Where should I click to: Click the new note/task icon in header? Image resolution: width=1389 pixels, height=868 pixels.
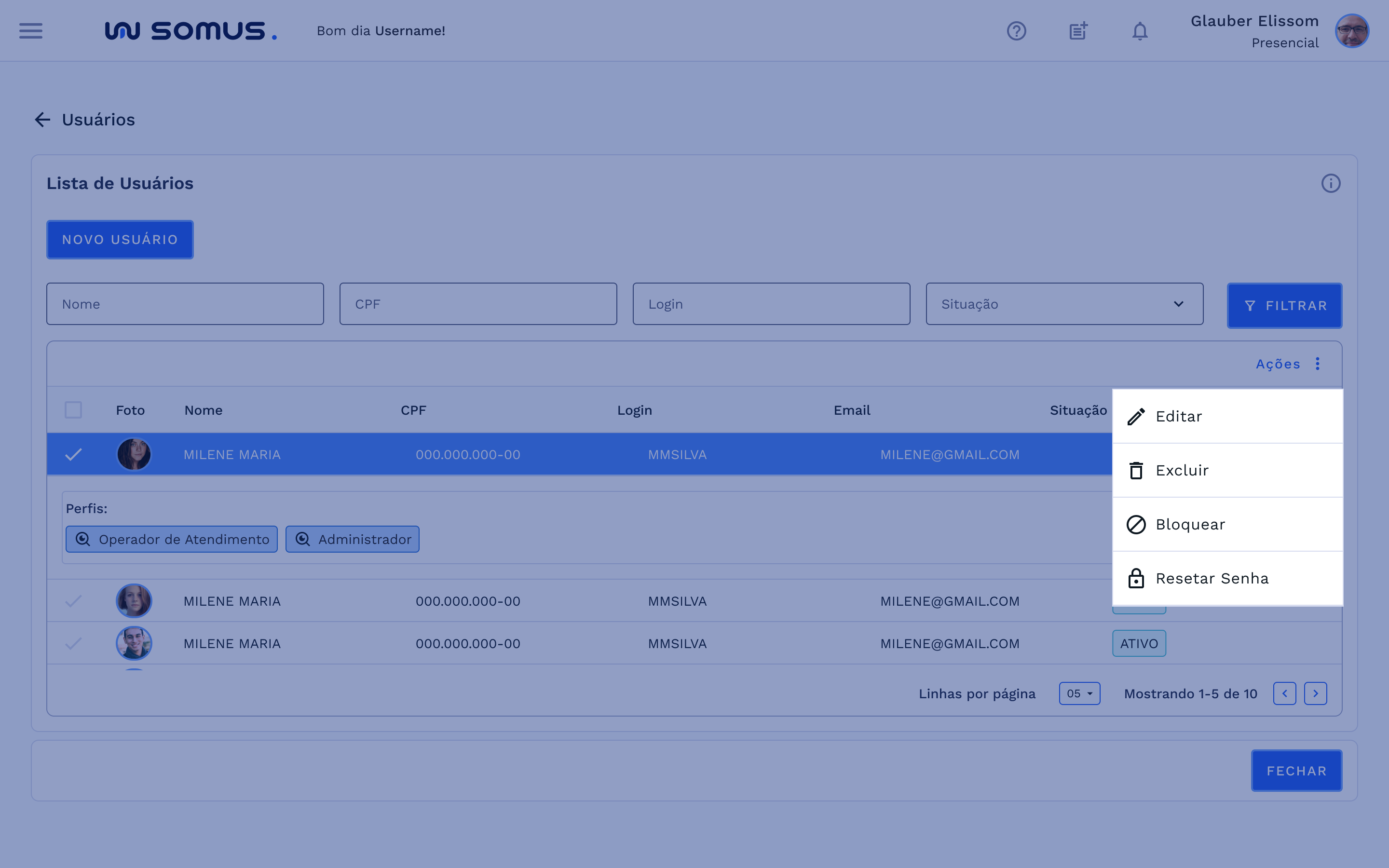click(x=1078, y=30)
